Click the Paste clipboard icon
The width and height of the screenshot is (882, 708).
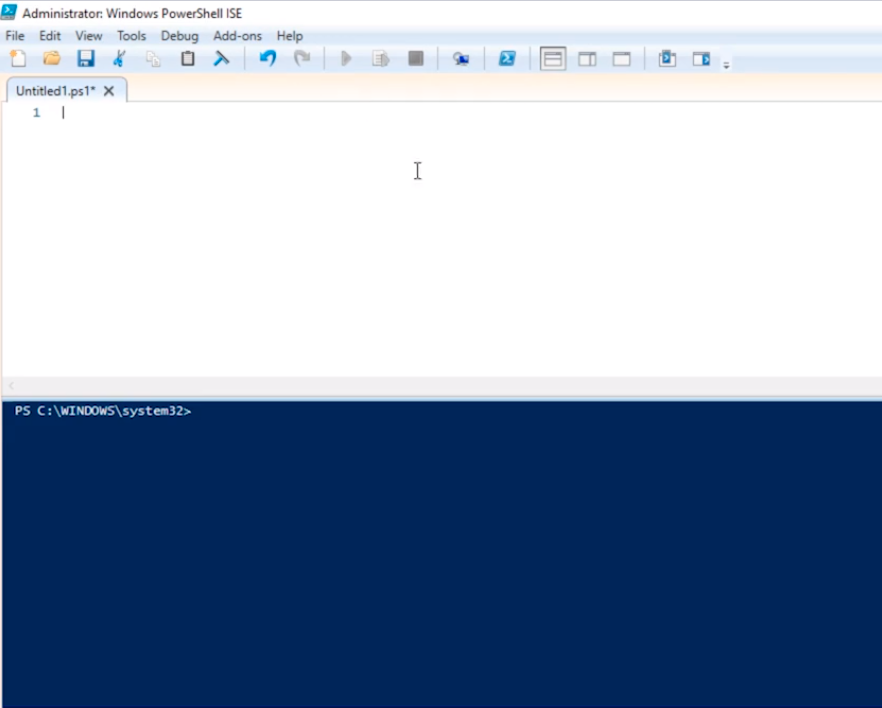[x=187, y=59]
